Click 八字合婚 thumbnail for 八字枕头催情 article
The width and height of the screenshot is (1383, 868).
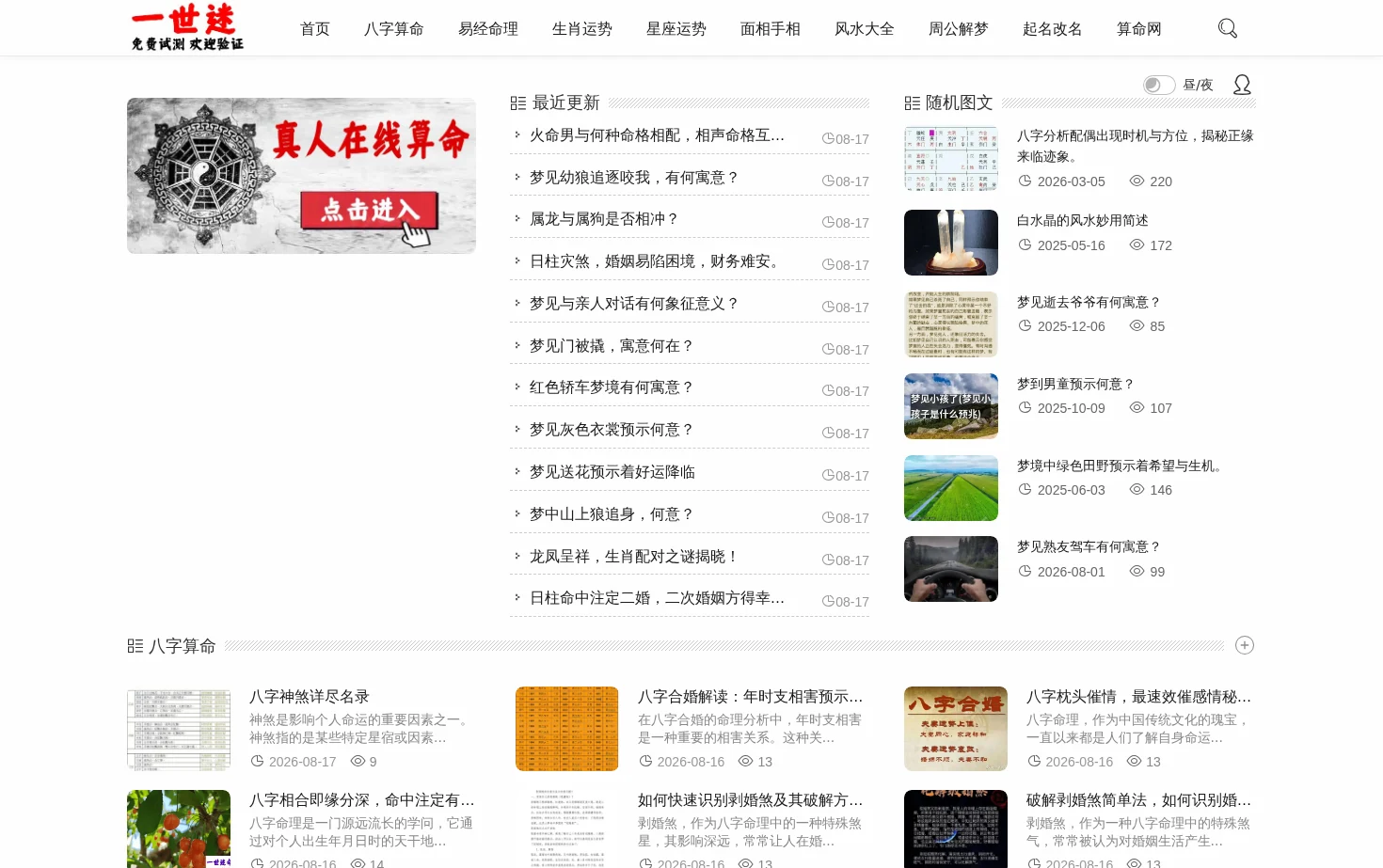(x=956, y=729)
